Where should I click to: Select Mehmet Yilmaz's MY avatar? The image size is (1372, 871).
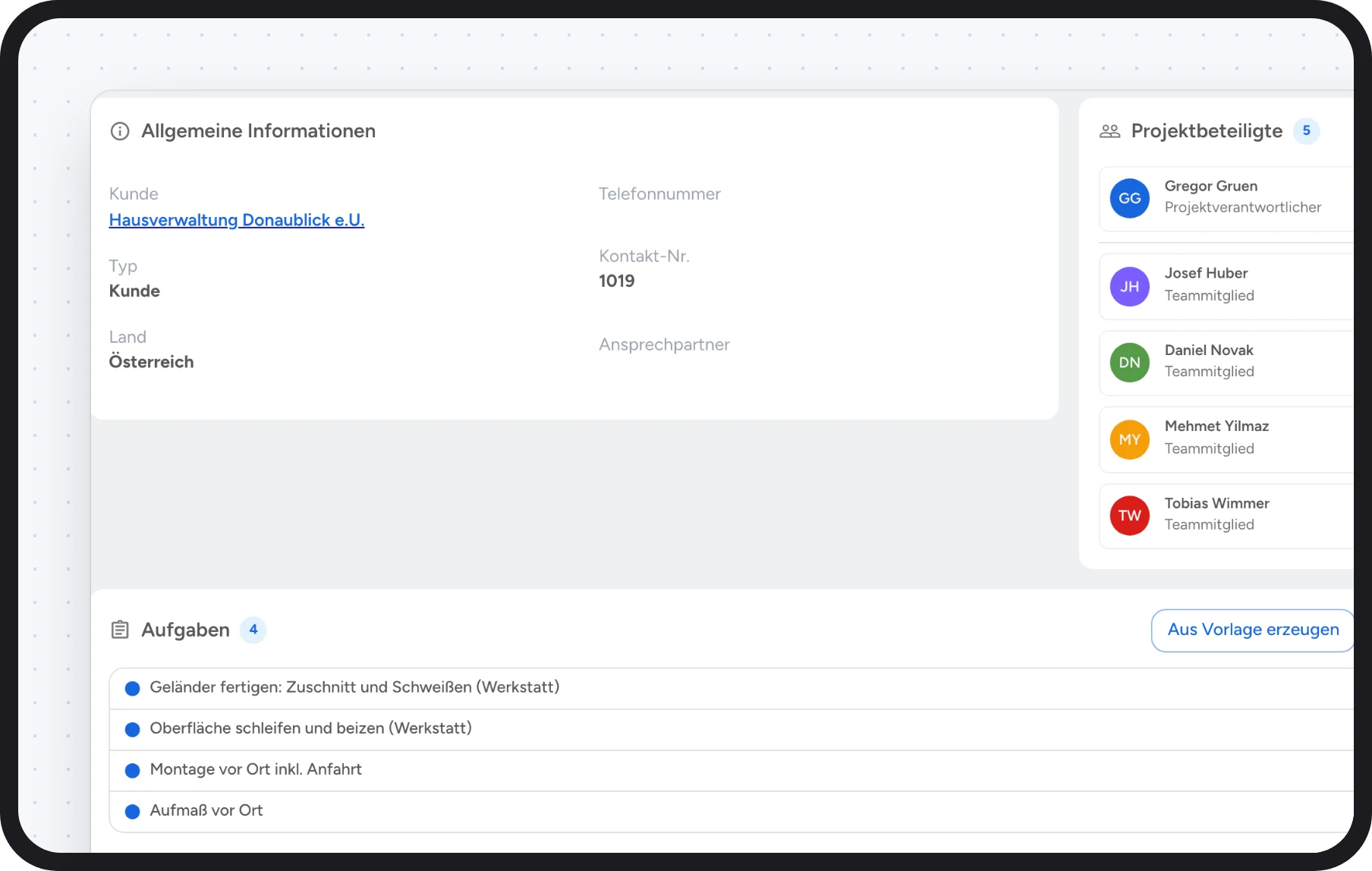coord(1129,440)
